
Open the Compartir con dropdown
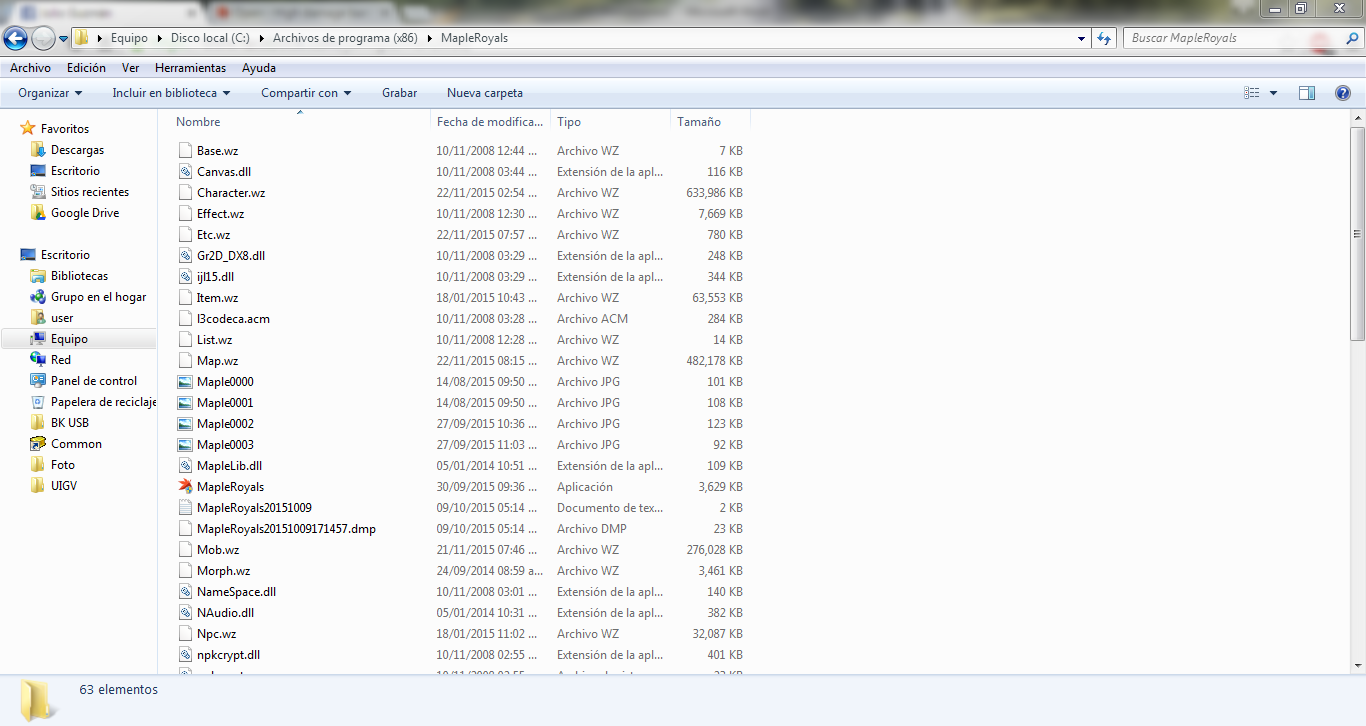point(306,93)
